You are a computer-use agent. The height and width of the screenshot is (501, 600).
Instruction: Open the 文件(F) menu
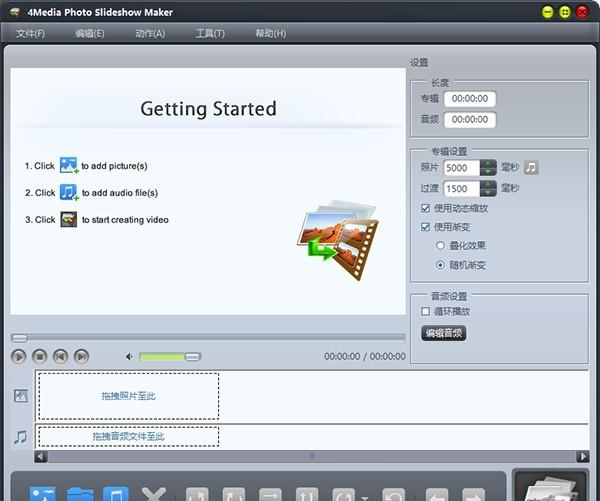tap(30, 34)
